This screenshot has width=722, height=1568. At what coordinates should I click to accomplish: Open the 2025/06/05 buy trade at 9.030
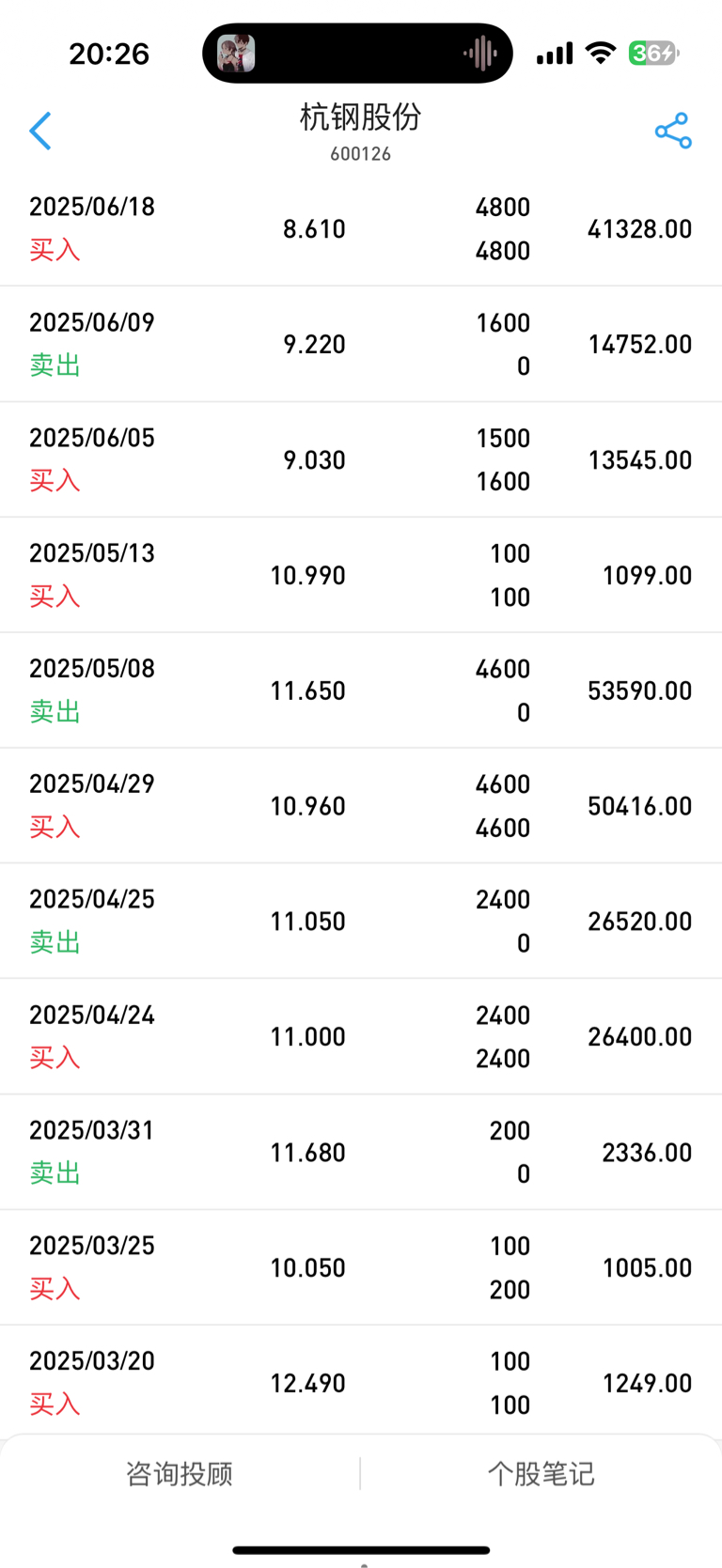(361, 459)
